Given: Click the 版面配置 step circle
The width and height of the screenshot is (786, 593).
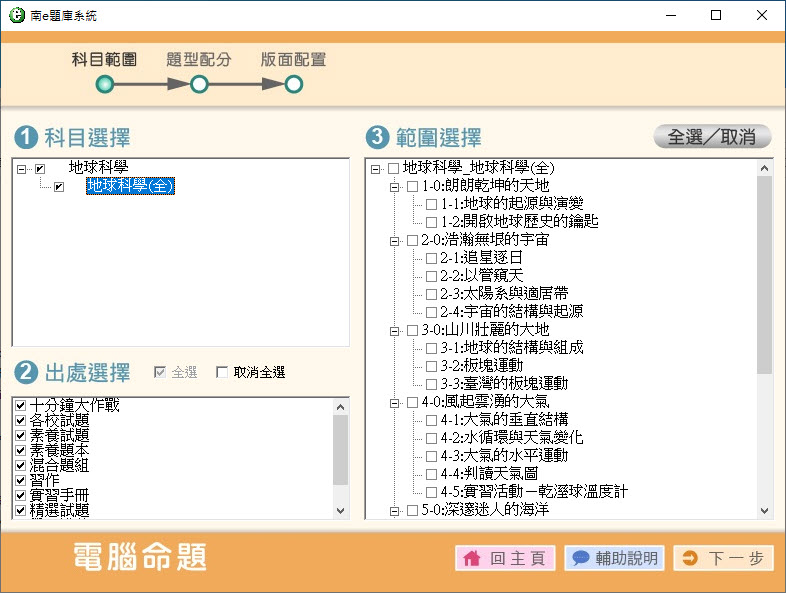Looking at the screenshot, I should tap(294, 85).
